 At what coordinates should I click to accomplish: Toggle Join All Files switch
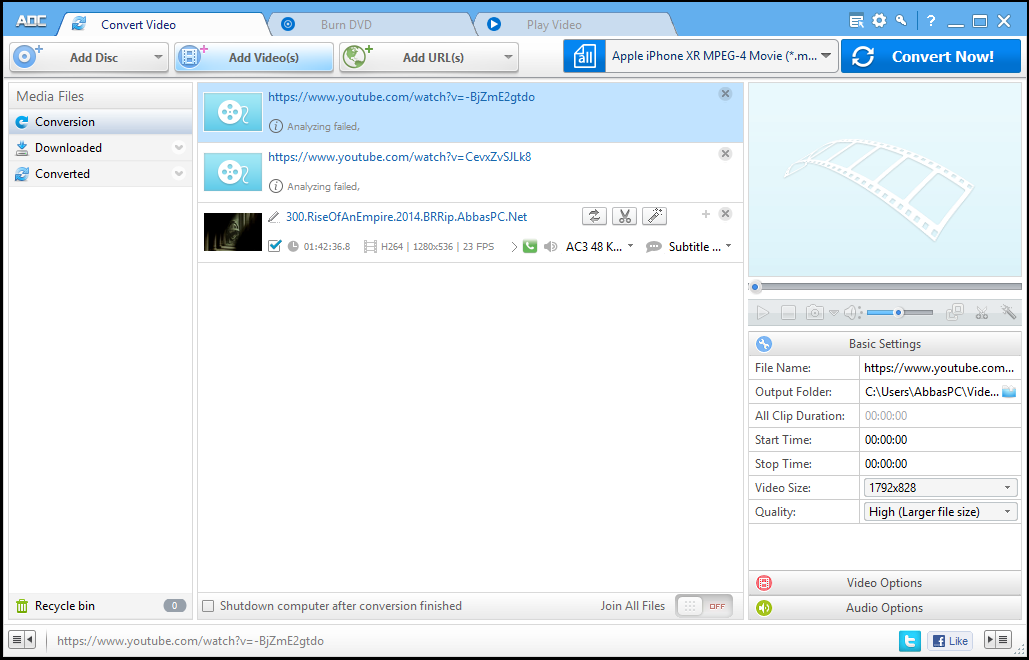coord(704,606)
